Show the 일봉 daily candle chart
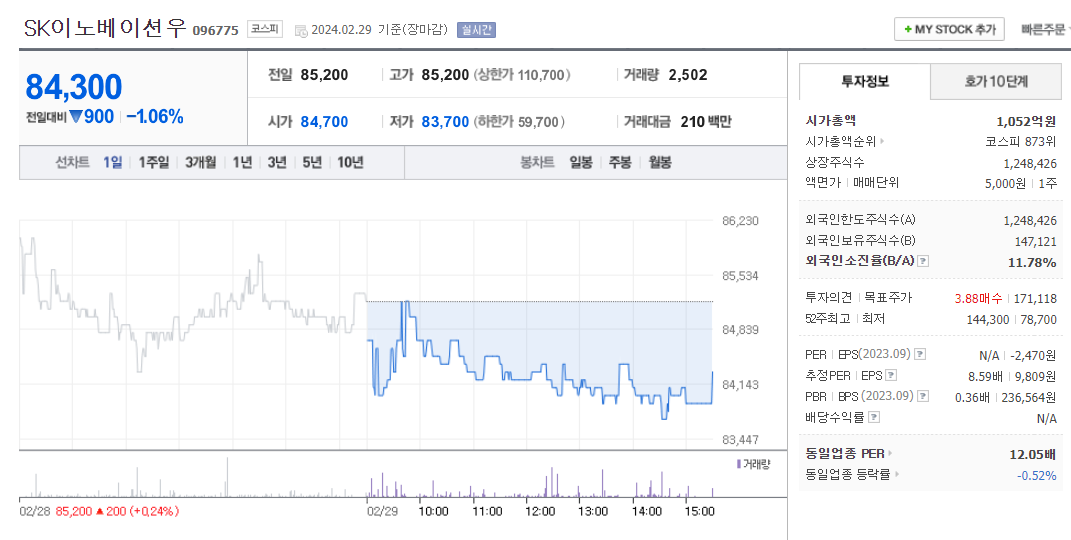Image resolution: width=1071 pixels, height=540 pixels. 581,162
